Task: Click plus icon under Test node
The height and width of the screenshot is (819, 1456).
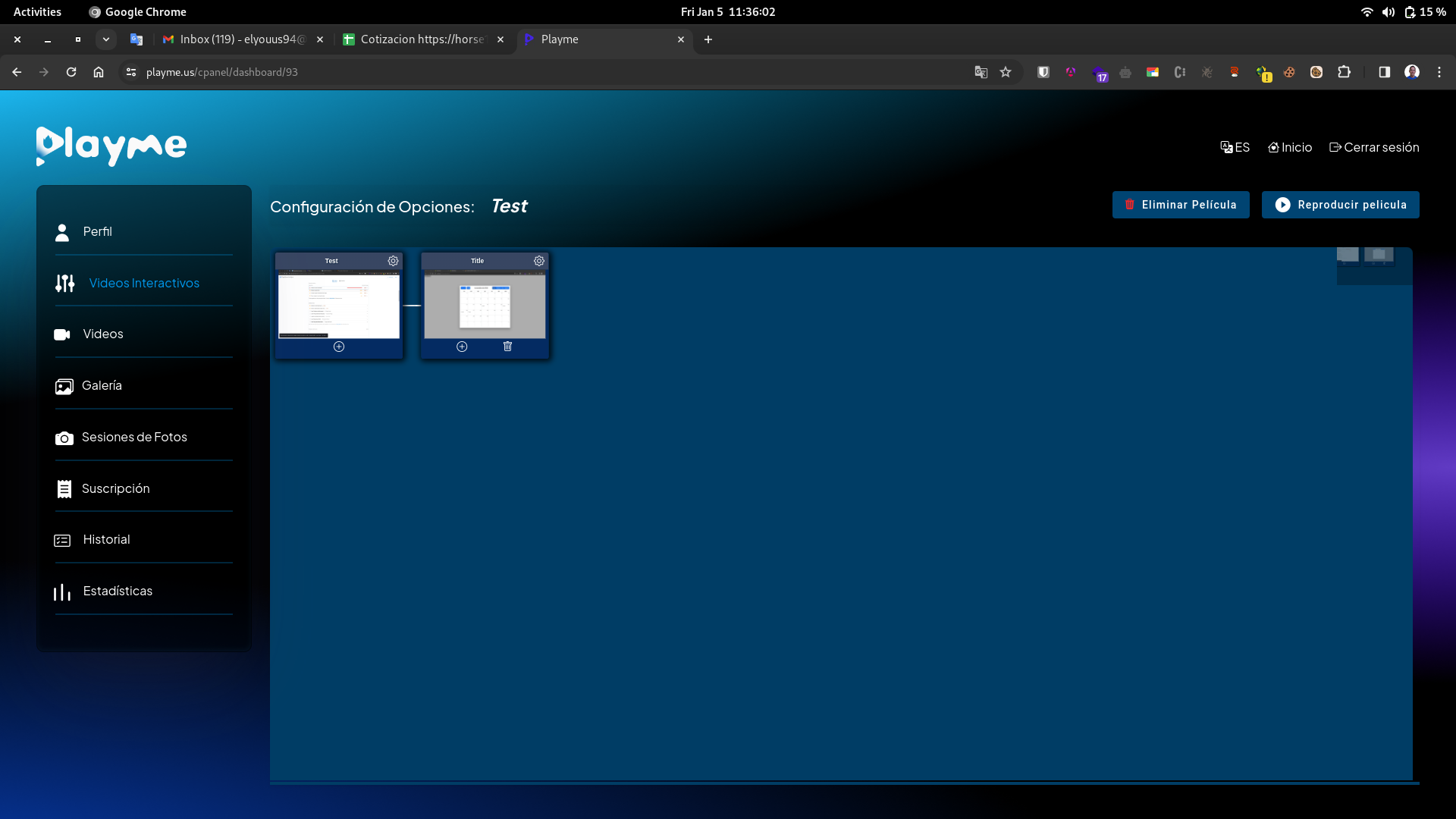Action: click(x=339, y=347)
